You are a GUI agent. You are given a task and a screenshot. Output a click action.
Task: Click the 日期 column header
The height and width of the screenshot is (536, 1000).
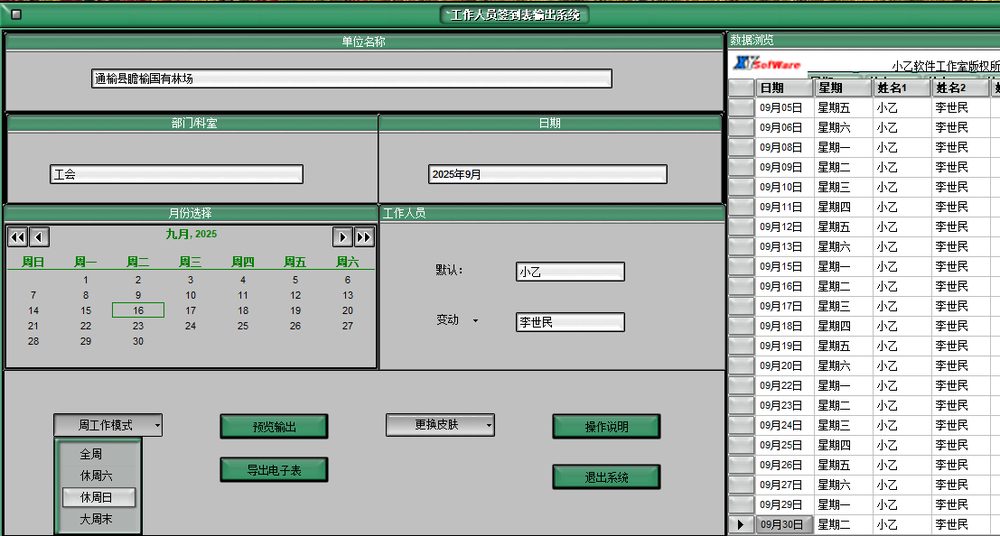click(784, 88)
